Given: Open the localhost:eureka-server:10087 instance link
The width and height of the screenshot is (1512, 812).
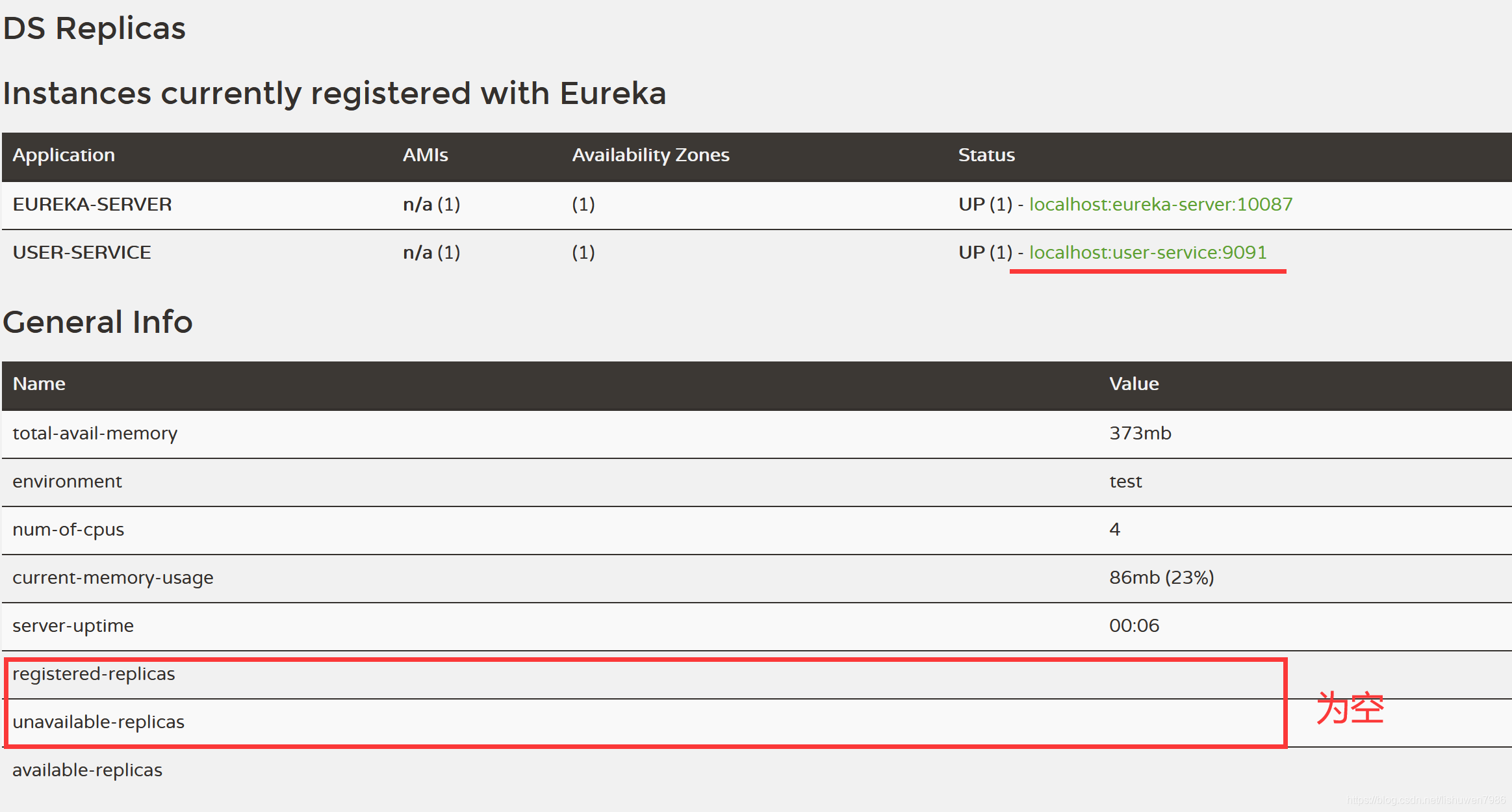Looking at the screenshot, I should tap(1160, 204).
